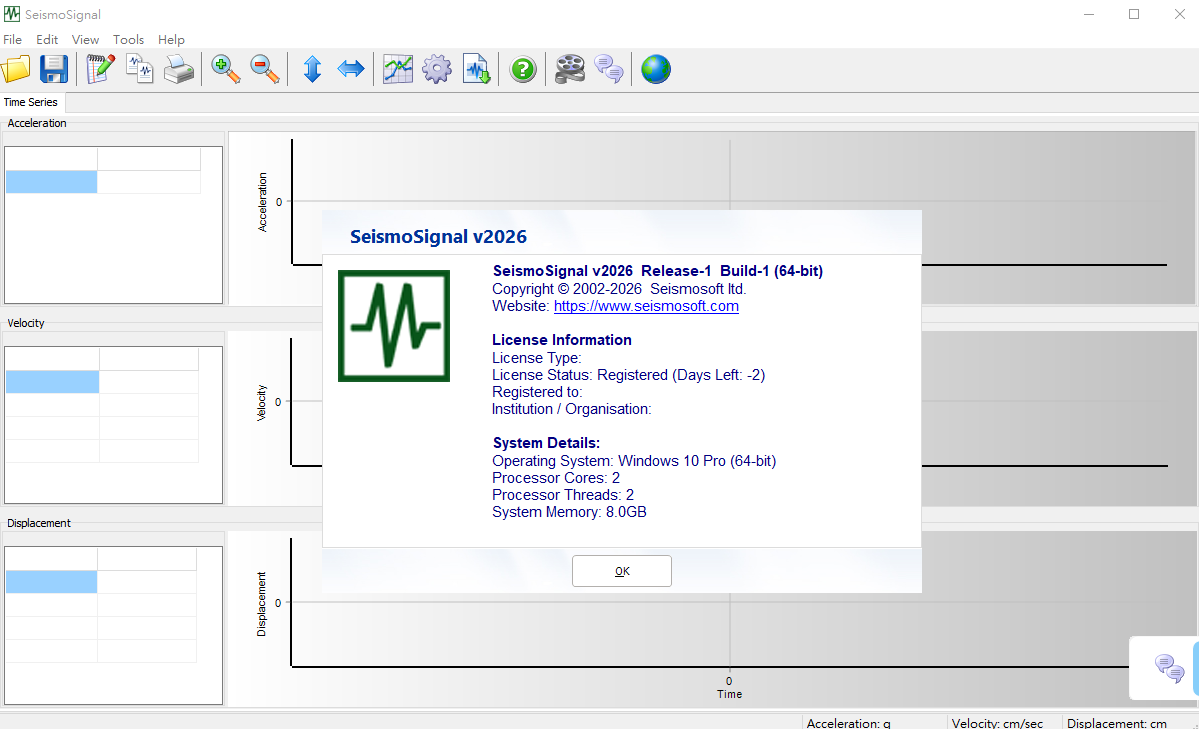
Task: Select highlighted cell in Acceleration table
Action: tap(51, 182)
